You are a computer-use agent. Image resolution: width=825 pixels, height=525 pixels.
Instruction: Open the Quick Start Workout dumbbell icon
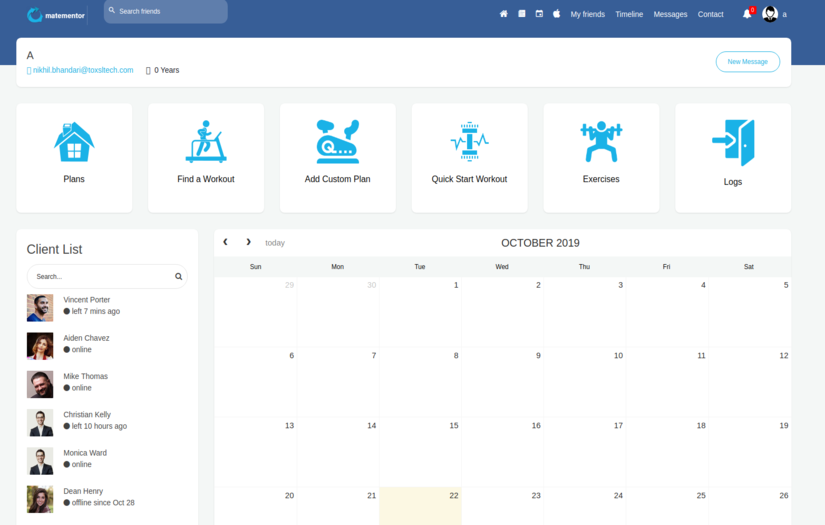[x=469, y=142]
